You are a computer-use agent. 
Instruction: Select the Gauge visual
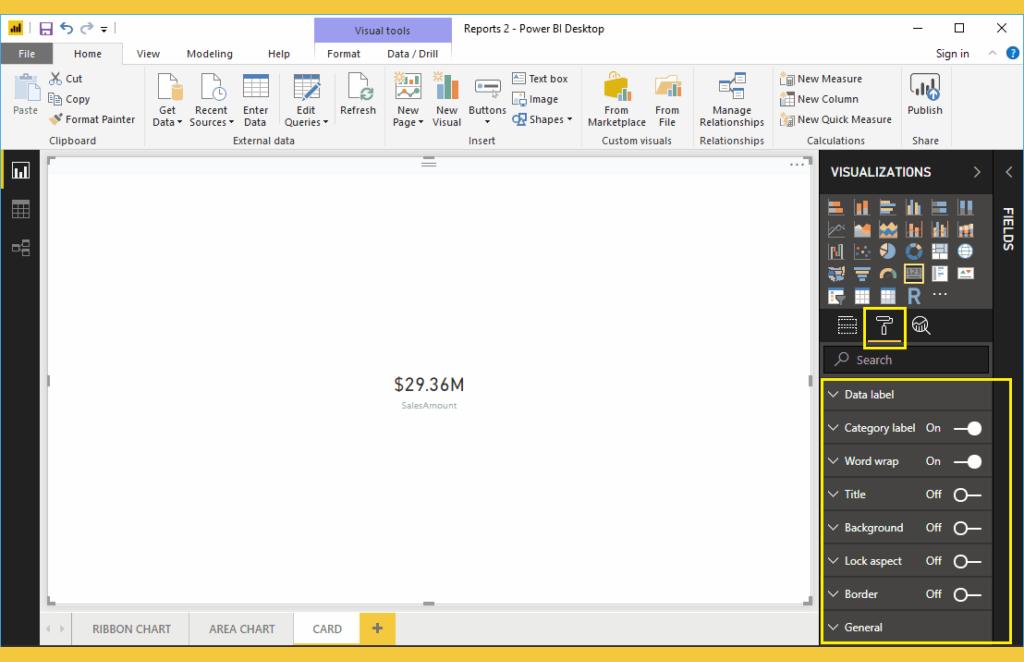(888, 274)
